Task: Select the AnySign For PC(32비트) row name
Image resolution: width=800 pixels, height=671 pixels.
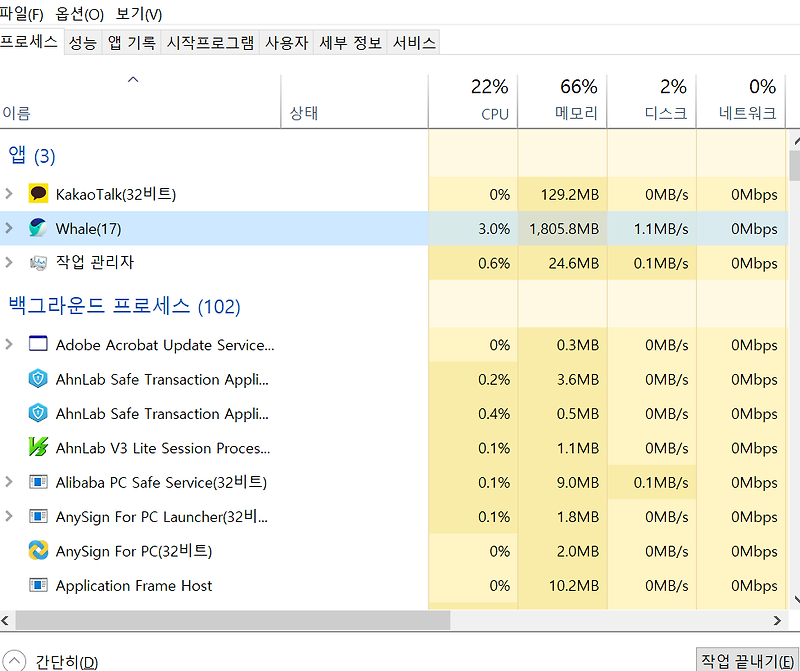Action: (x=134, y=551)
